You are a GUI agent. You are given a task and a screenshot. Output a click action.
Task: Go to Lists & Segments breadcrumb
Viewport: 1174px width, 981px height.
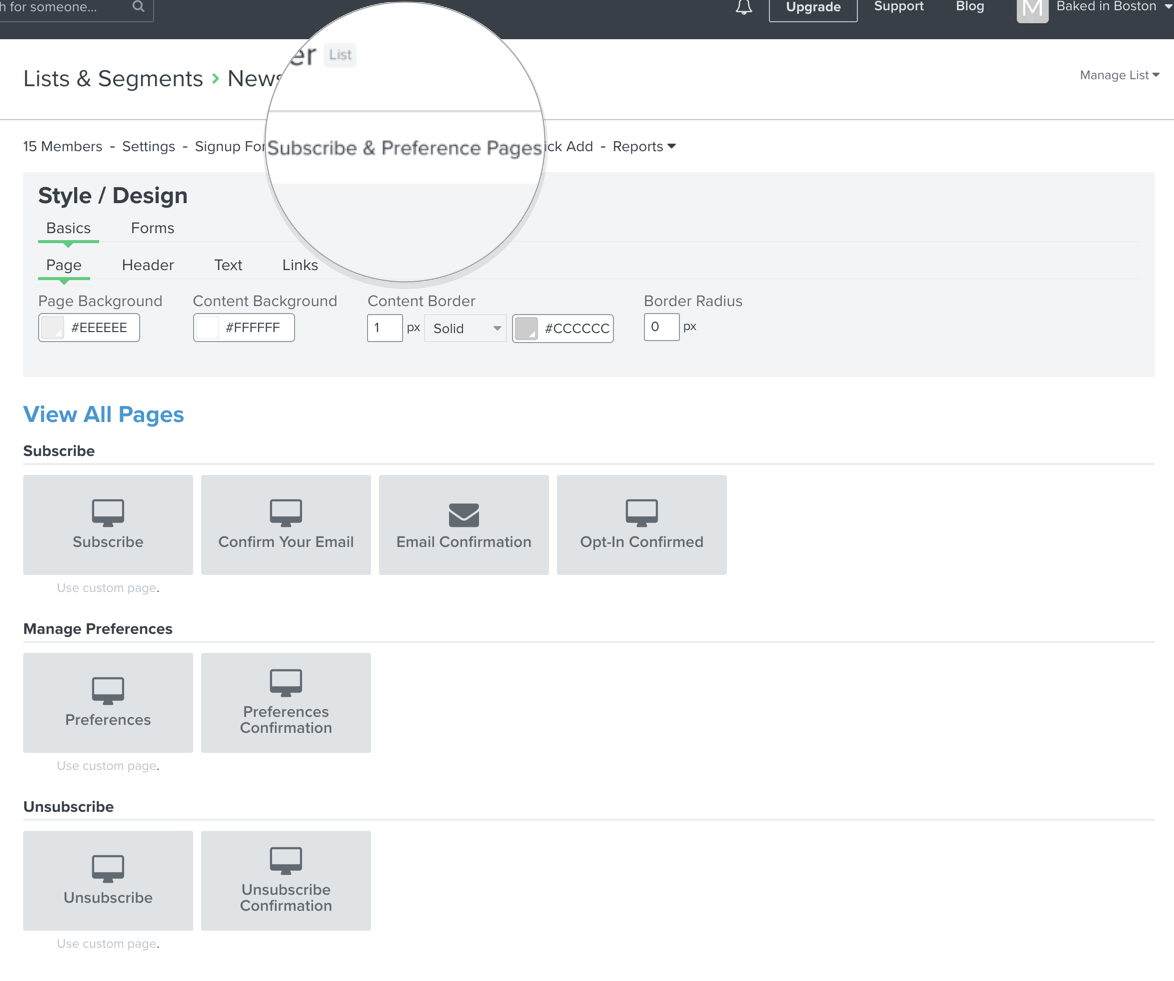pyautogui.click(x=113, y=79)
